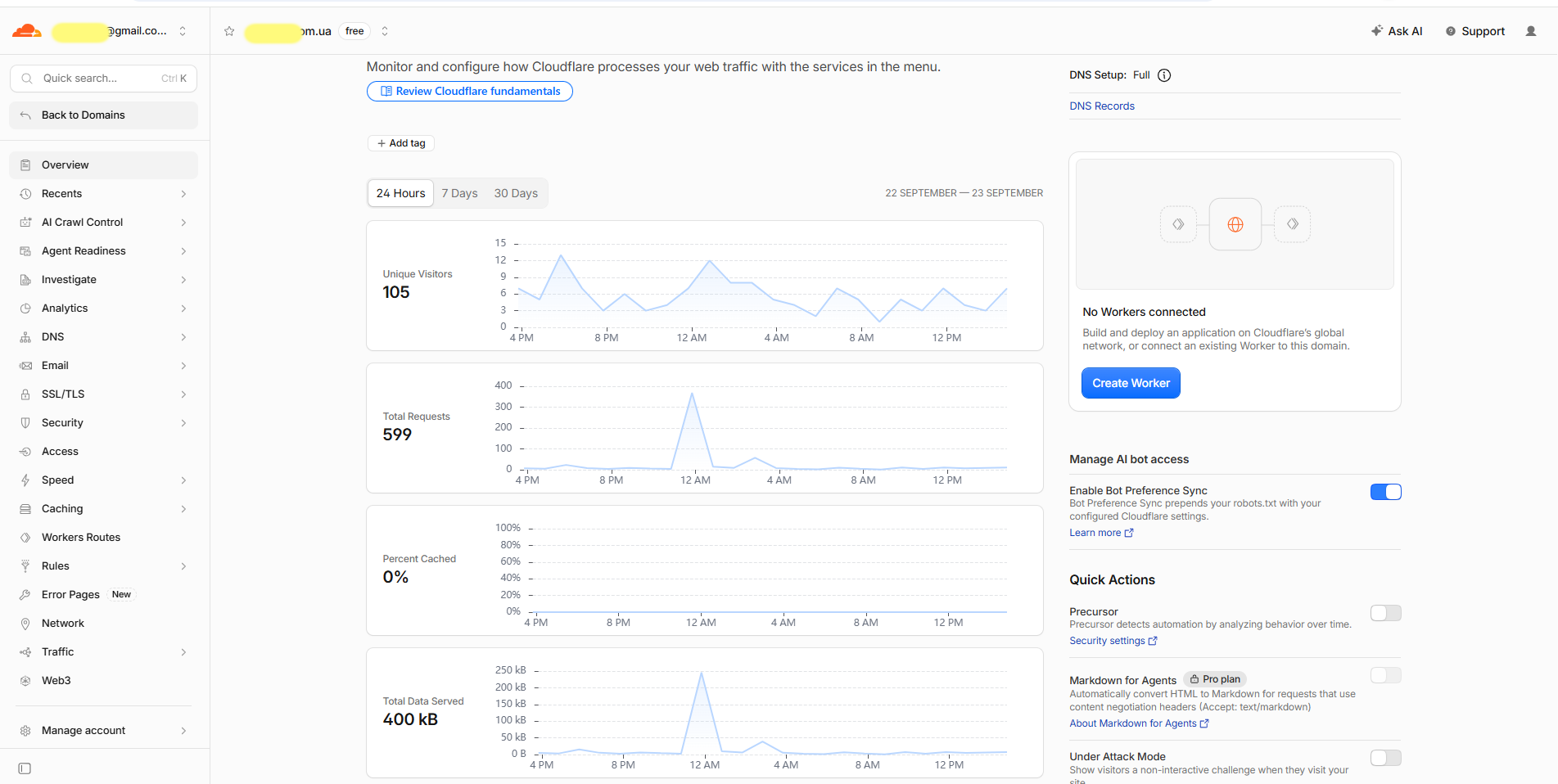Screen dimensions: 1558x784
Task: Open the domain switcher dropdown
Action: [385, 31]
